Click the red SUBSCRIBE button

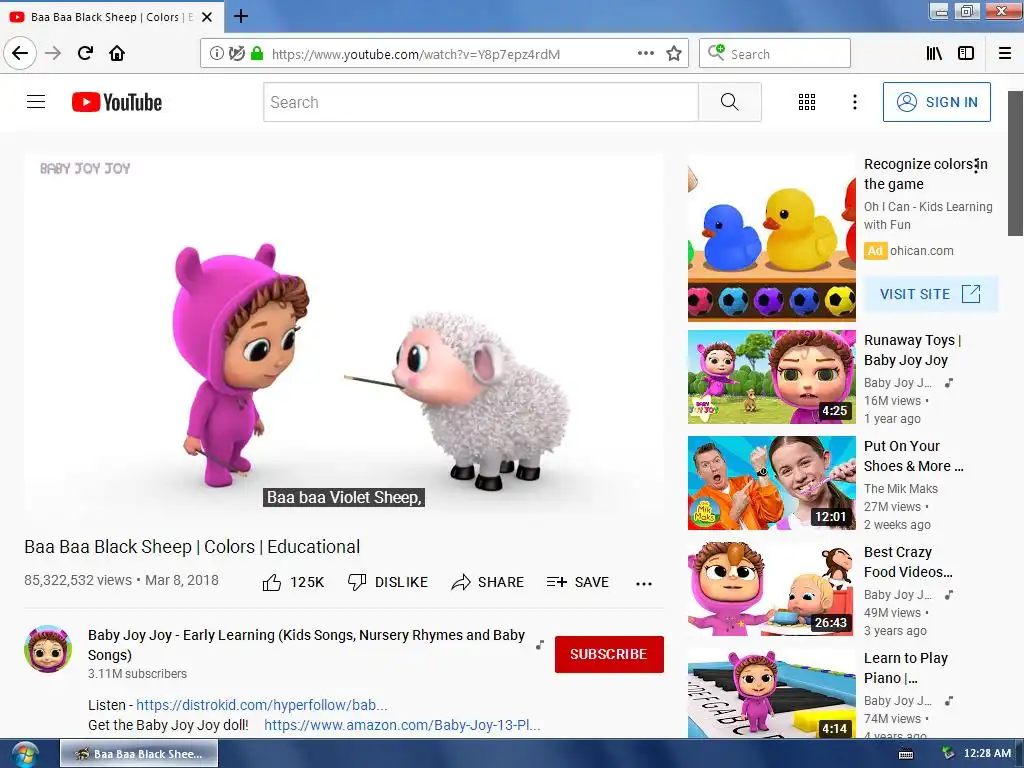pos(609,654)
